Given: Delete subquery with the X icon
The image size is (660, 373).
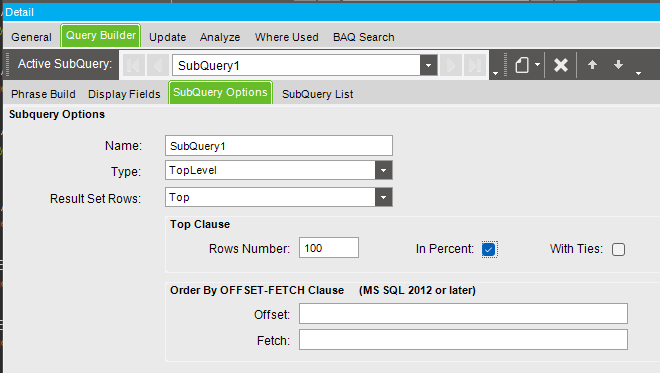Looking at the screenshot, I should point(561,65).
